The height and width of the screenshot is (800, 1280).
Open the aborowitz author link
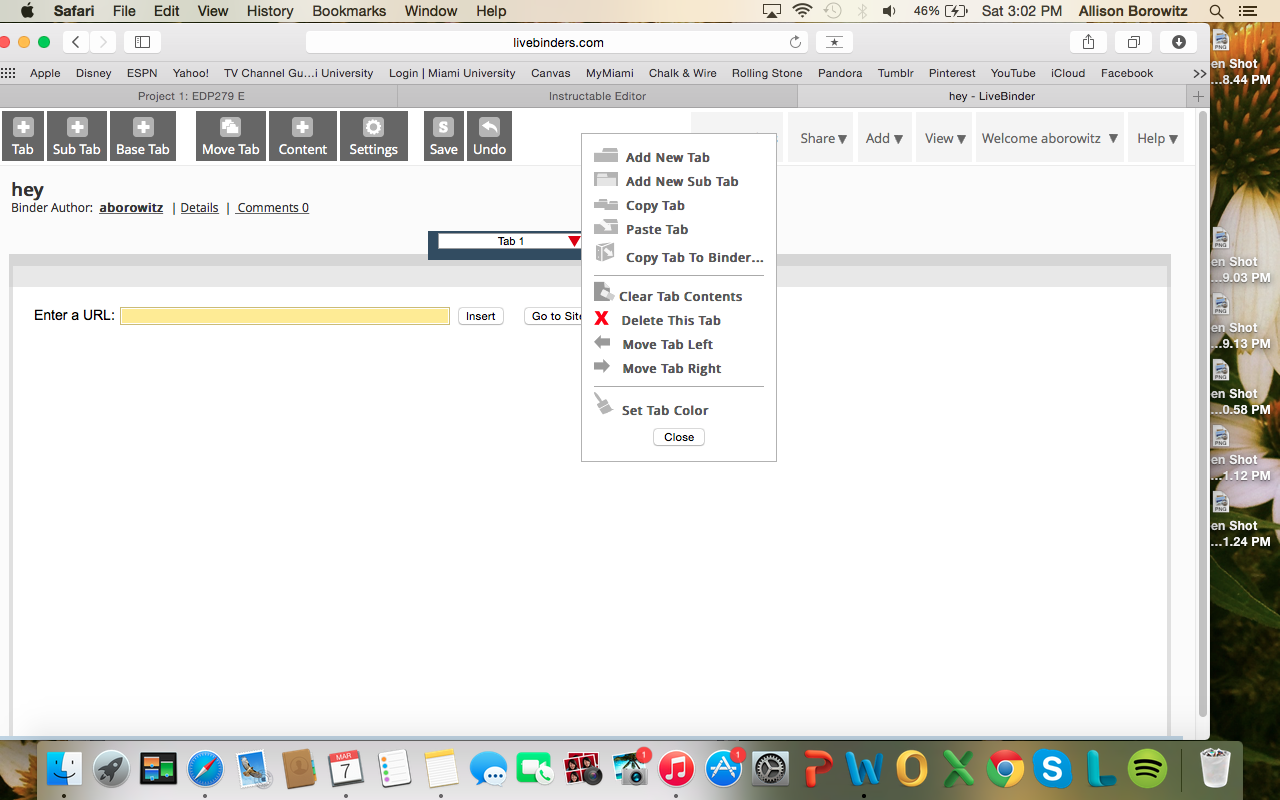click(x=130, y=207)
